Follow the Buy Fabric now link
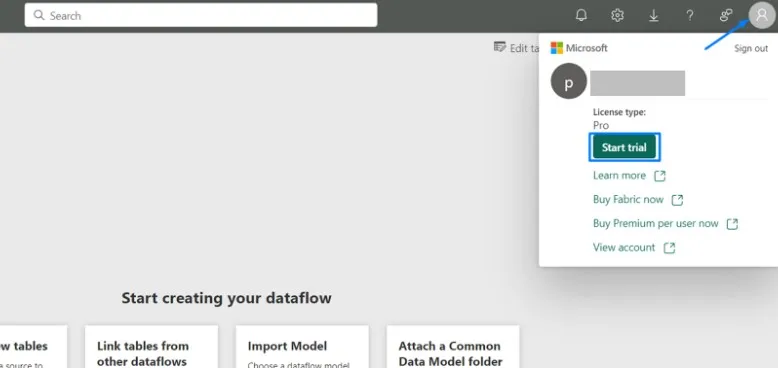The image size is (778, 368). tap(628, 199)
